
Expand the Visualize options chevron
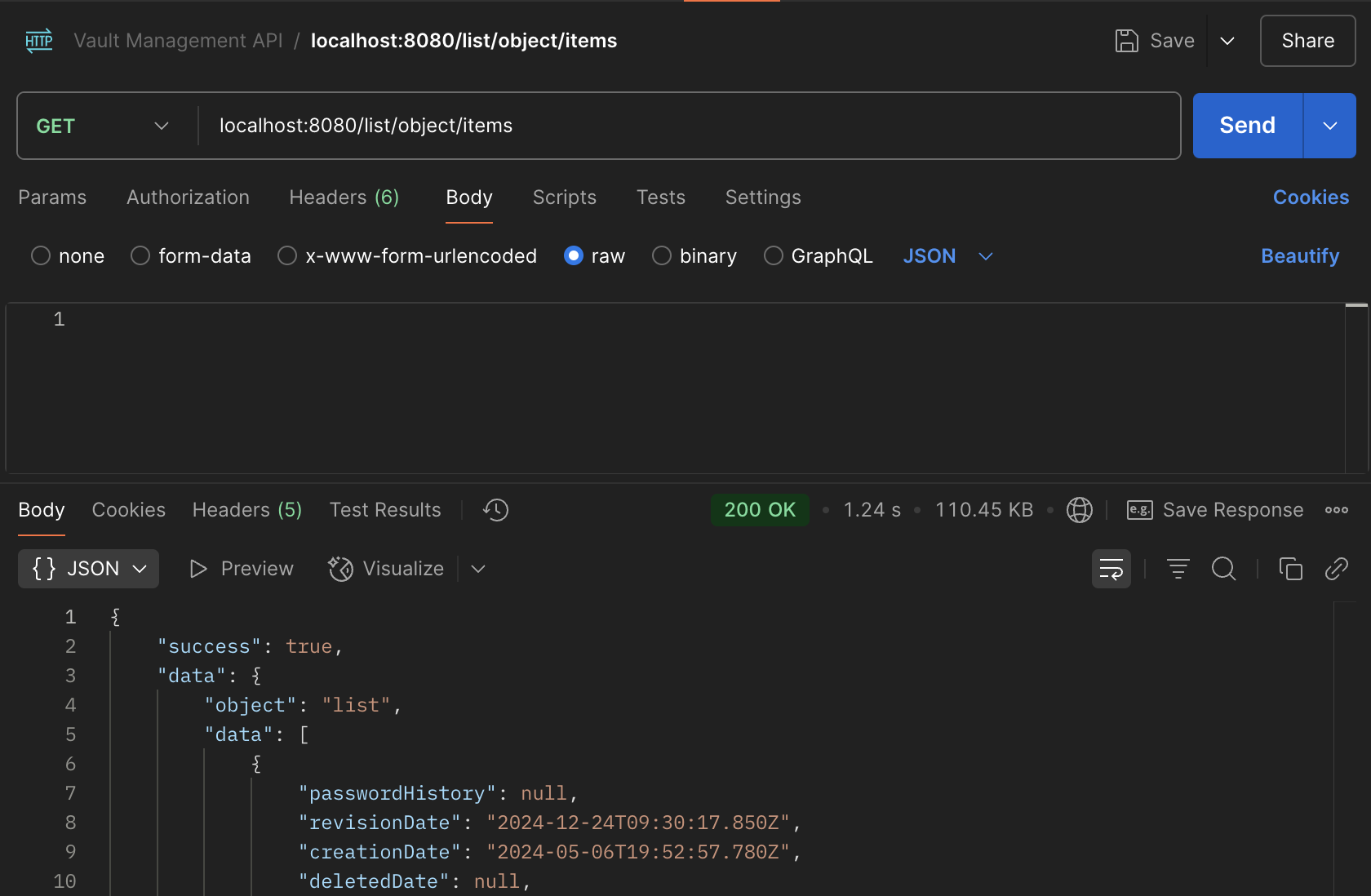coord(478,569)
